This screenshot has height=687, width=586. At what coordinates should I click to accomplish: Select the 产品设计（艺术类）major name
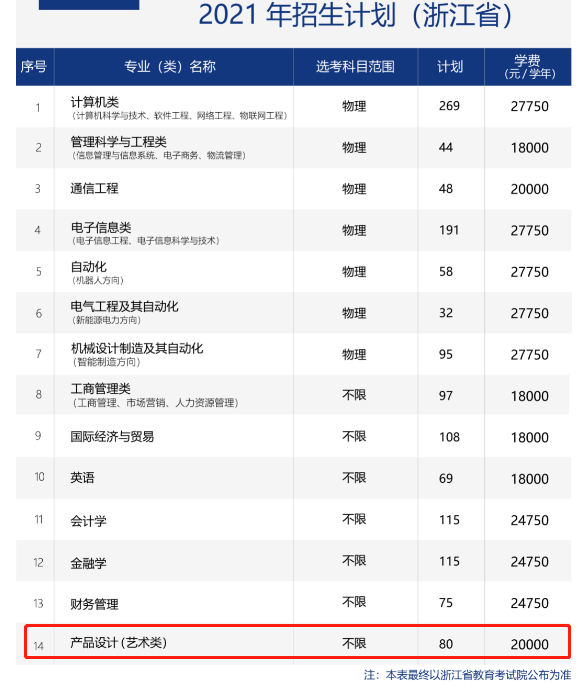pos(118,643)
